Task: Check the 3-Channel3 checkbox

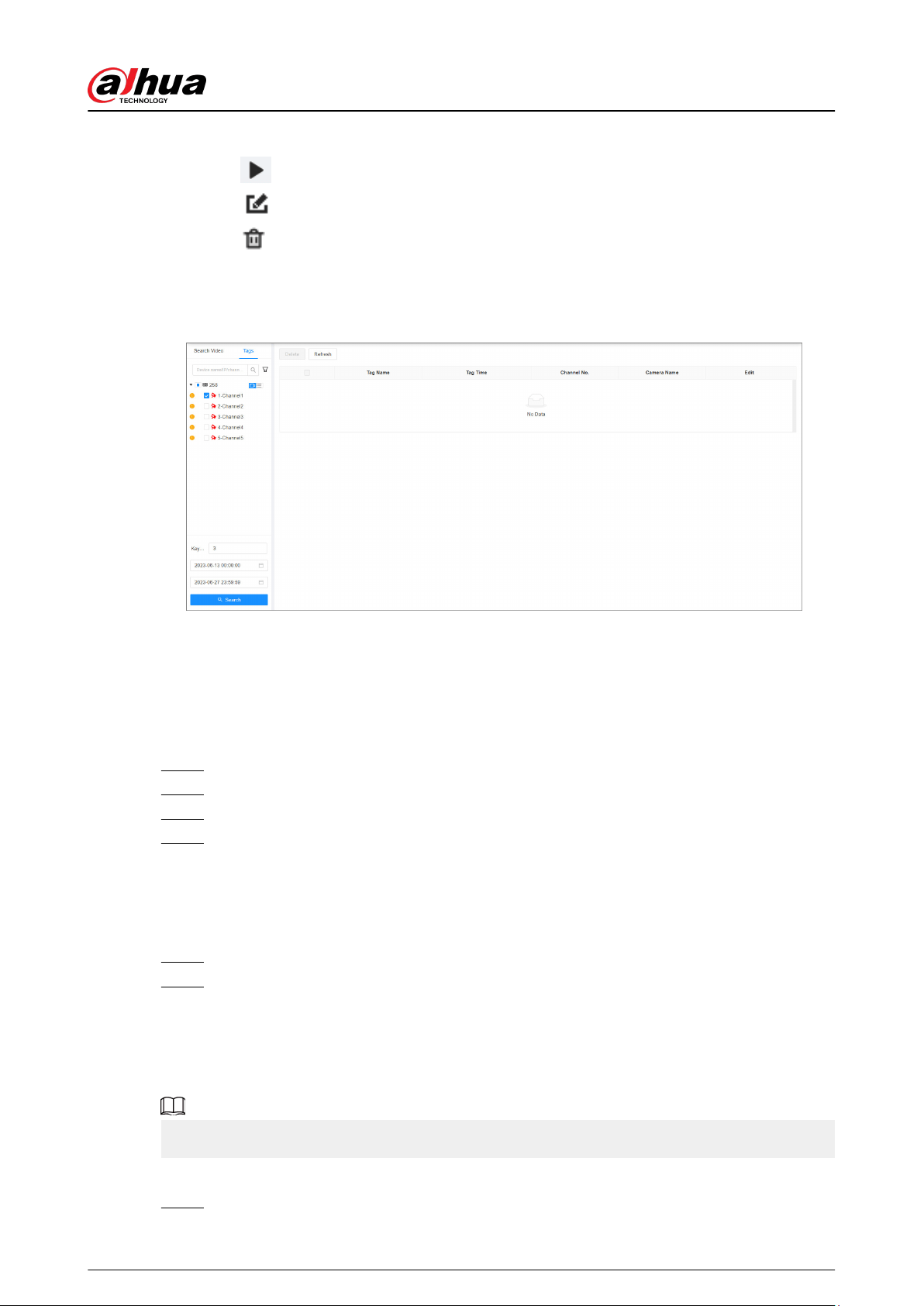Action: [x=206, y=417]
